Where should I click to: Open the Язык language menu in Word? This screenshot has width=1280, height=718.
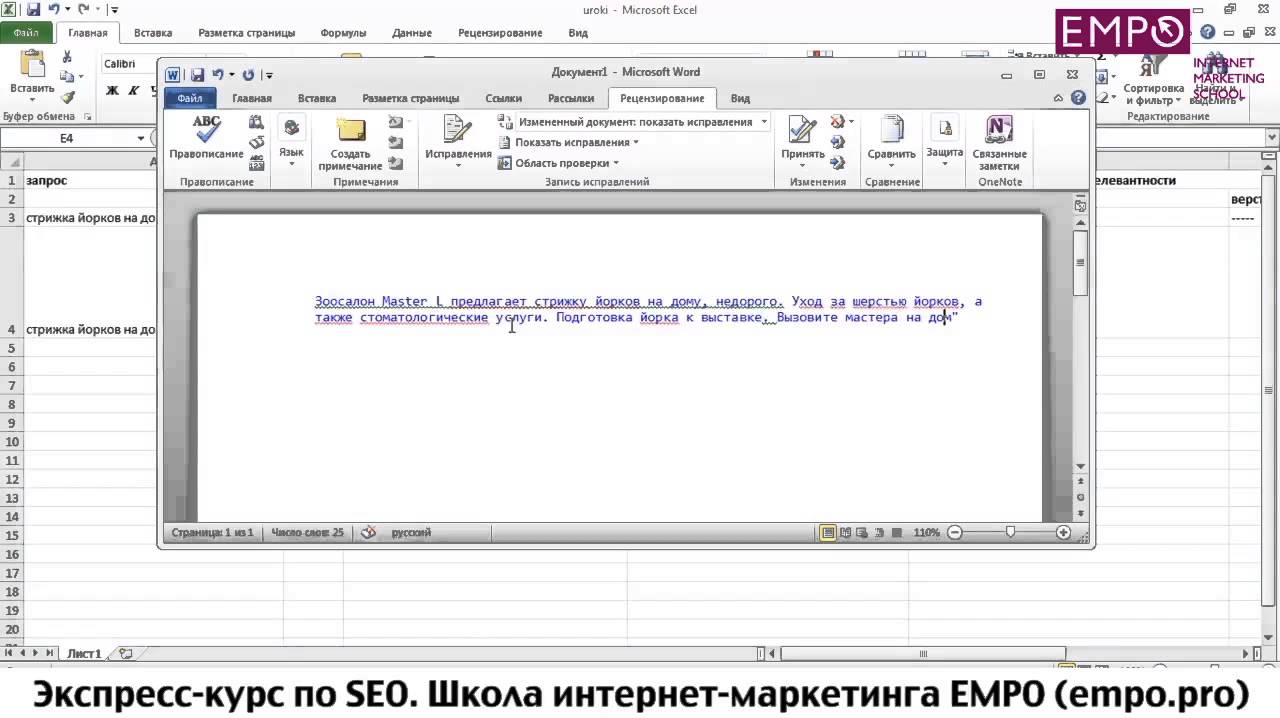[291, 140]
